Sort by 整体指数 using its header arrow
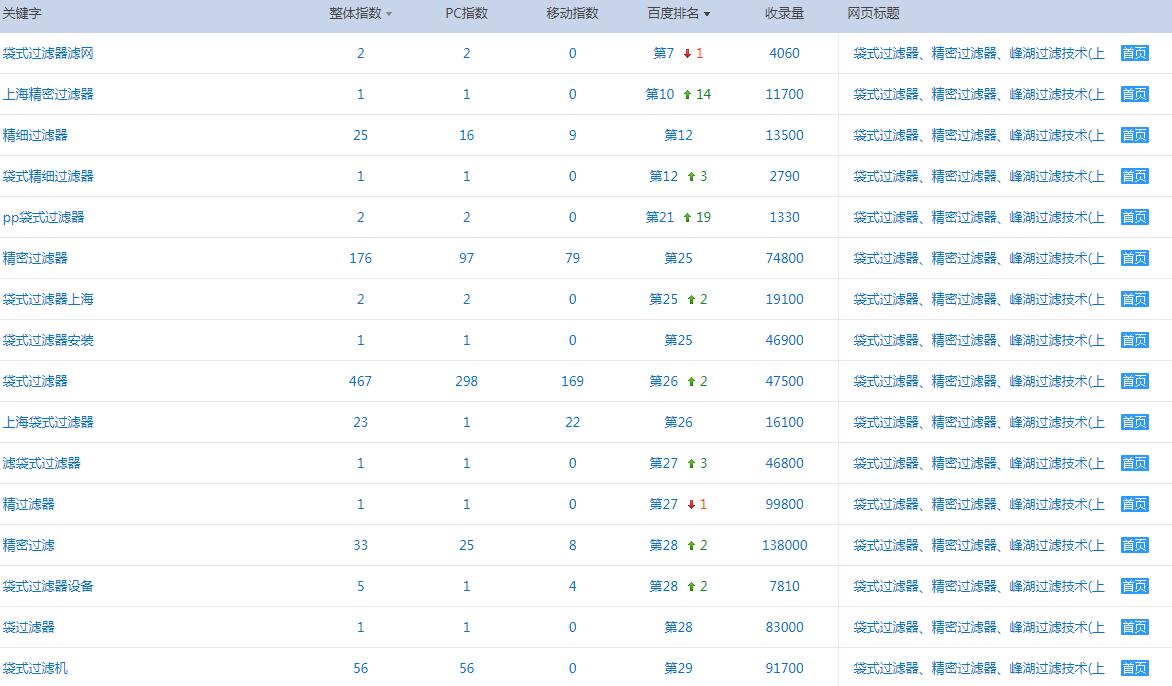This screenshot has width=1172, height=686. [389, 14]
